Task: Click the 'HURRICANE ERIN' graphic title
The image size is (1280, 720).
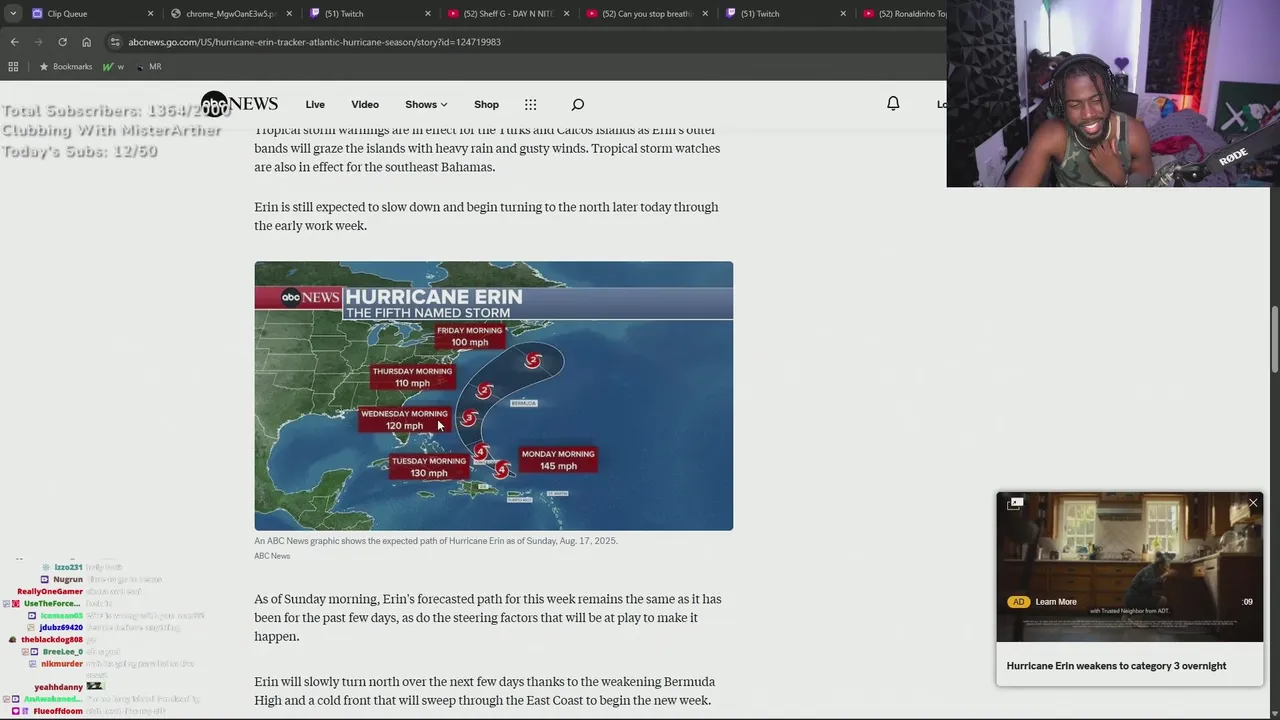Action: (x=433, y=297)
